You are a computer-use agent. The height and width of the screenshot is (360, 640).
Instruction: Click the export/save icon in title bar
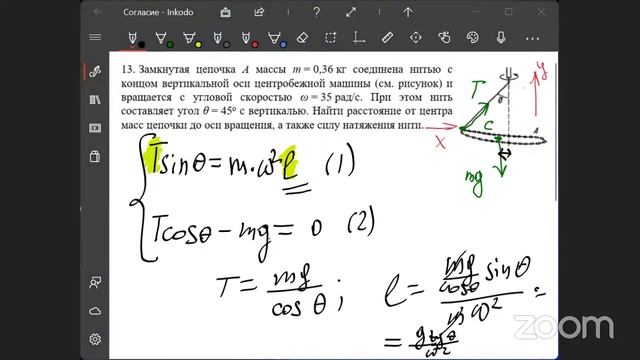click(225, 12)
